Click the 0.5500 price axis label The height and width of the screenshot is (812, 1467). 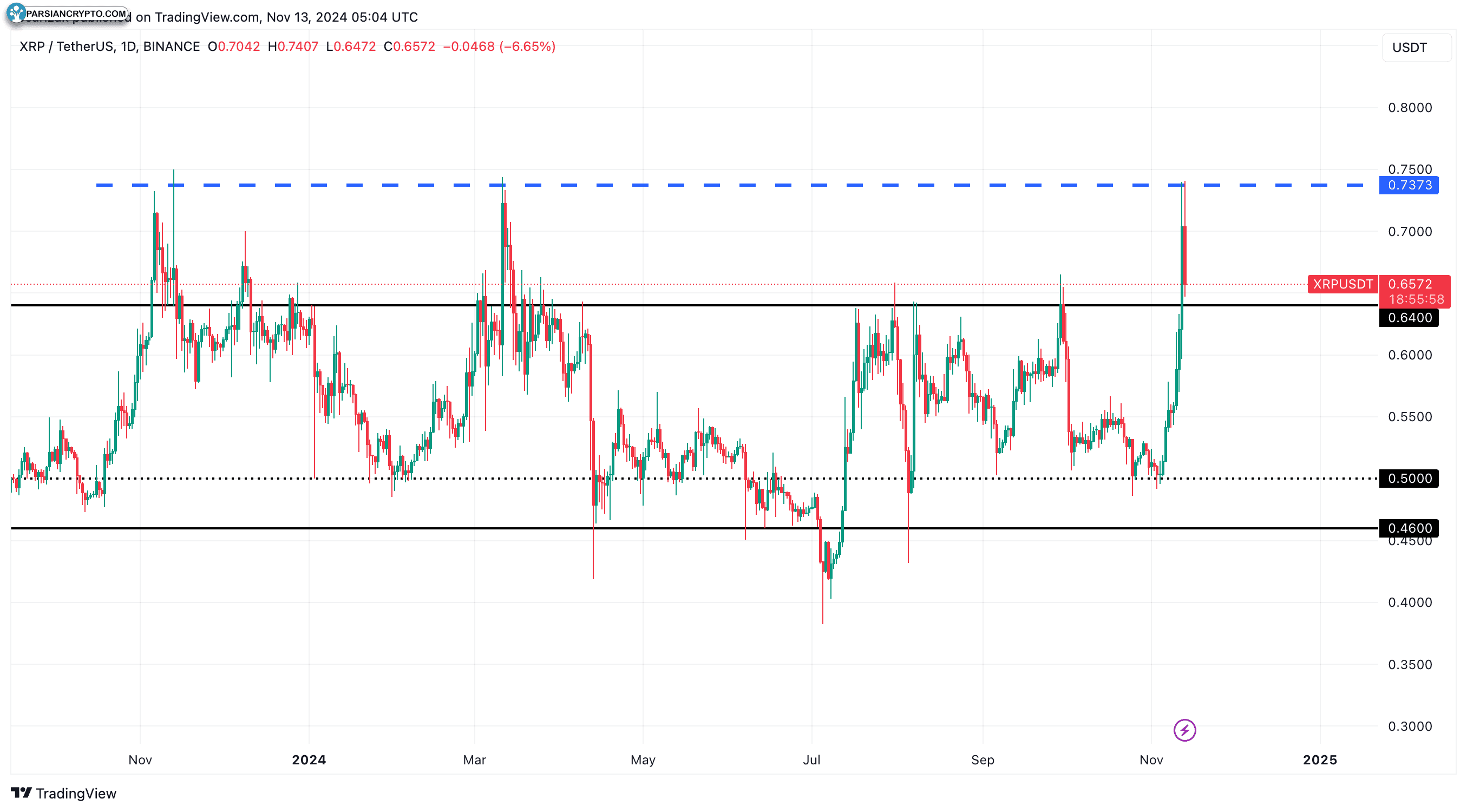pyautogui.click(x=1410, y=417)
